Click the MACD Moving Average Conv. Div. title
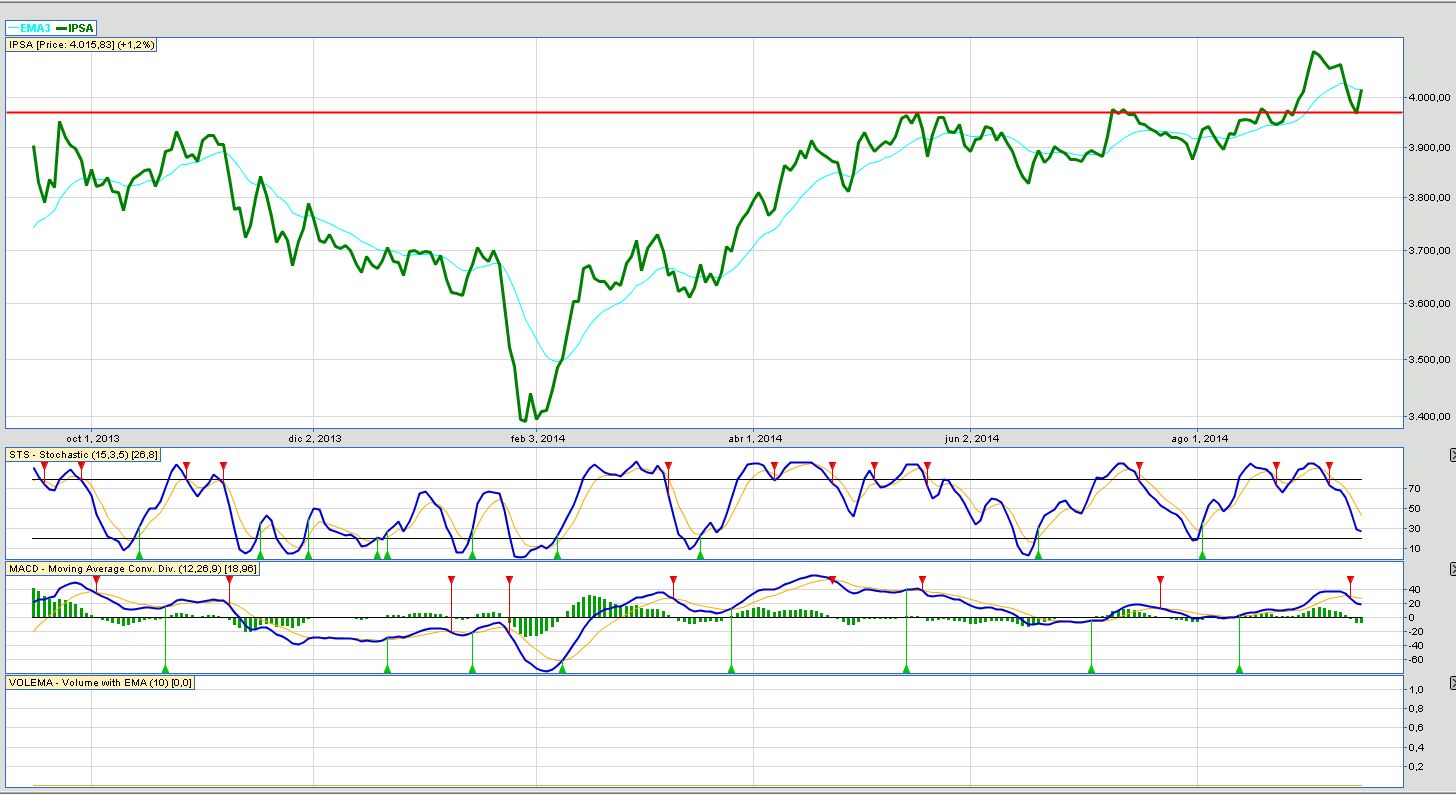The height and width of the screenshot is (795, 1456). [x=132, y=569]
